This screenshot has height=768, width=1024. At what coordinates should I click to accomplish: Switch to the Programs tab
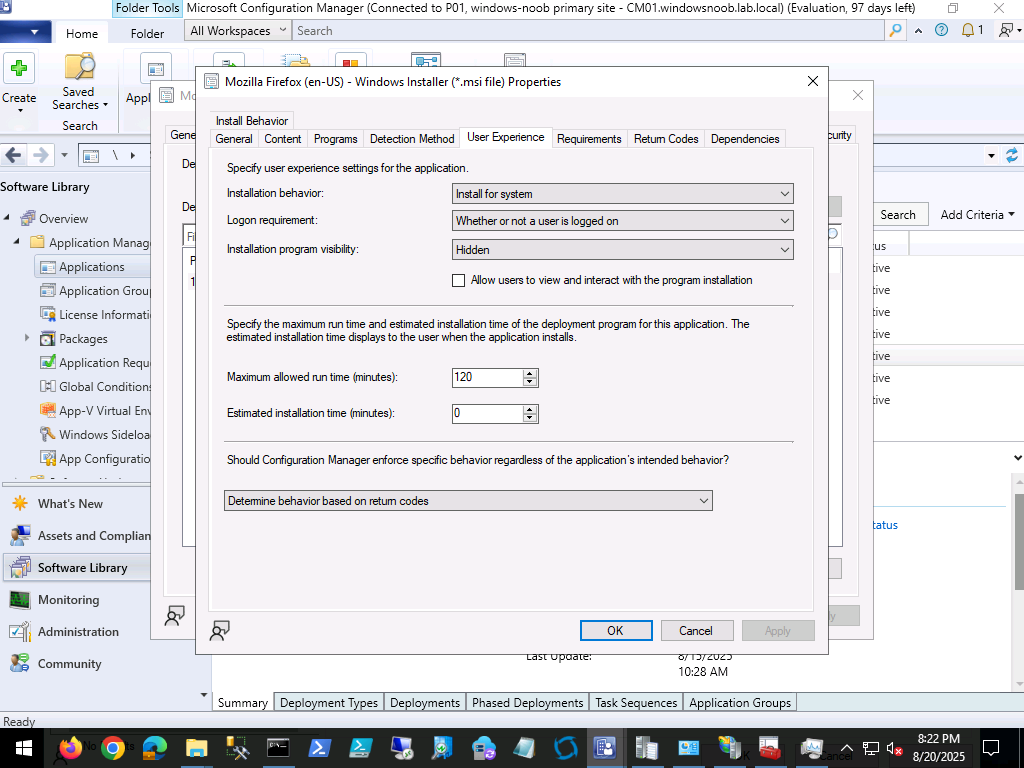coord(336,138)
